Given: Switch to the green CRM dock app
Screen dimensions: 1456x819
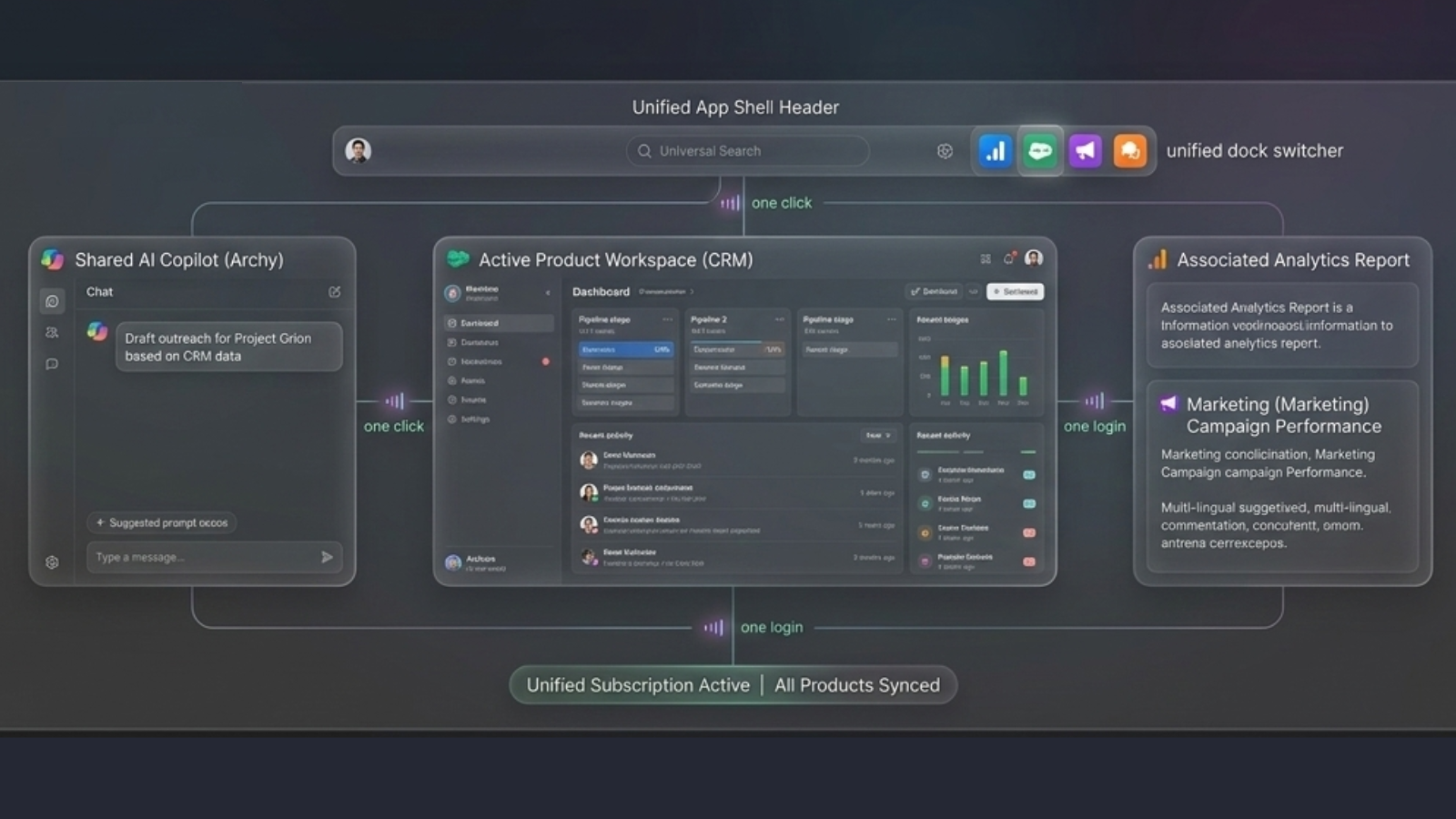Looking at the screenshot, I should [x=1040, y=151].
